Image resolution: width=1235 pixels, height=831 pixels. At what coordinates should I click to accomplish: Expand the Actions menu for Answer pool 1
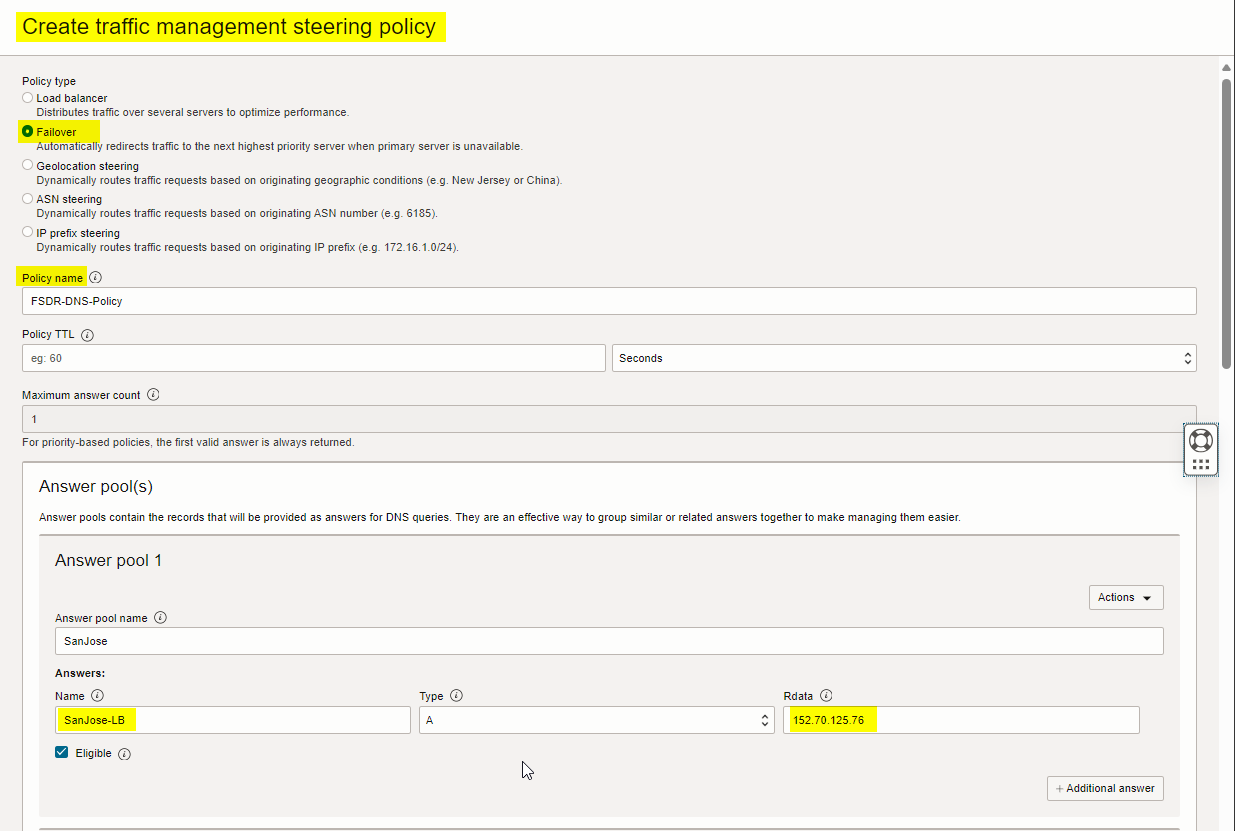click(1125, 597)
